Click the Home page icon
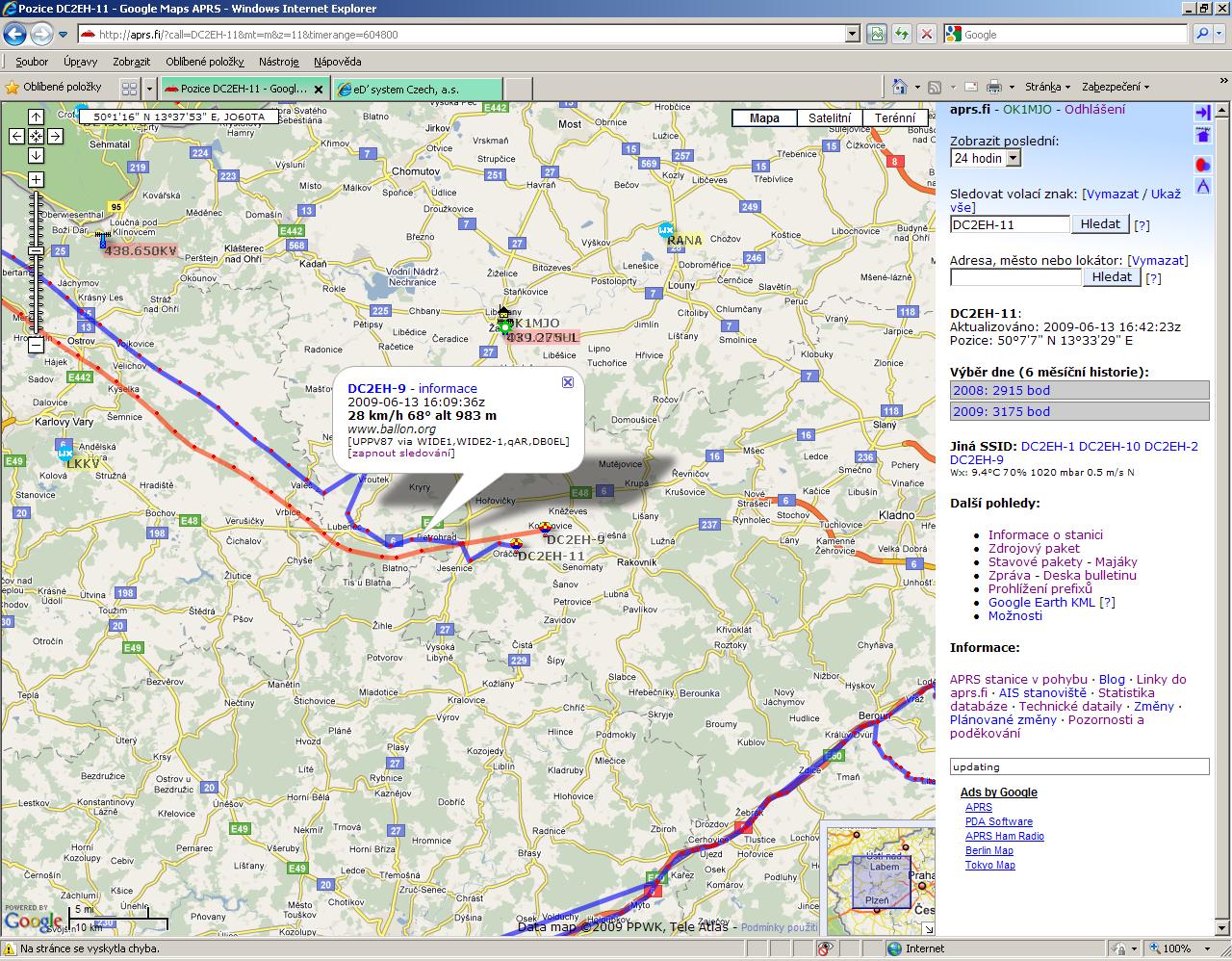This screenshot has width=1232, height=961. click(x=899, y=87)
